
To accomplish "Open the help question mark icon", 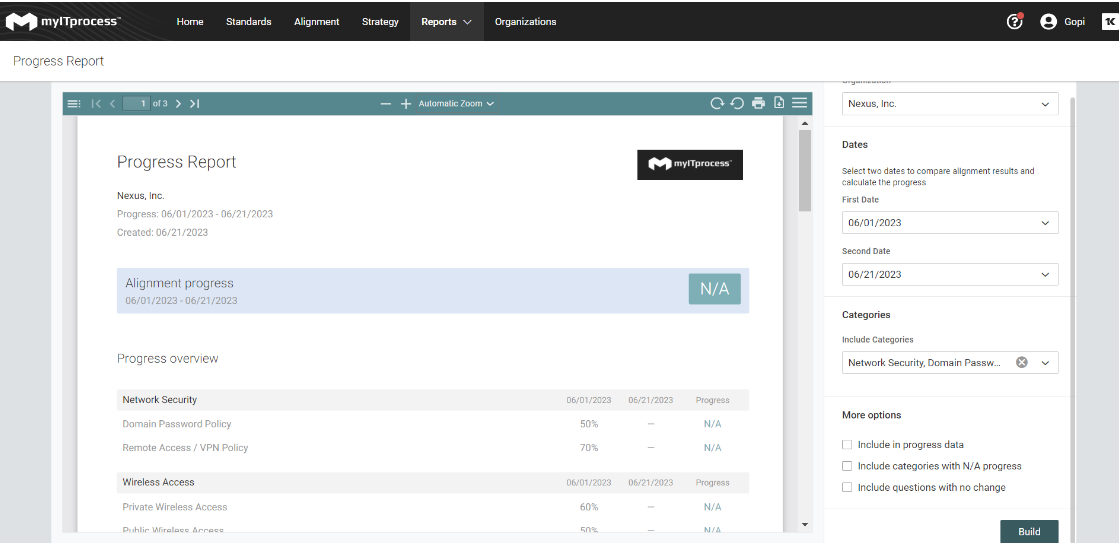I will (x=1014, y=21).
